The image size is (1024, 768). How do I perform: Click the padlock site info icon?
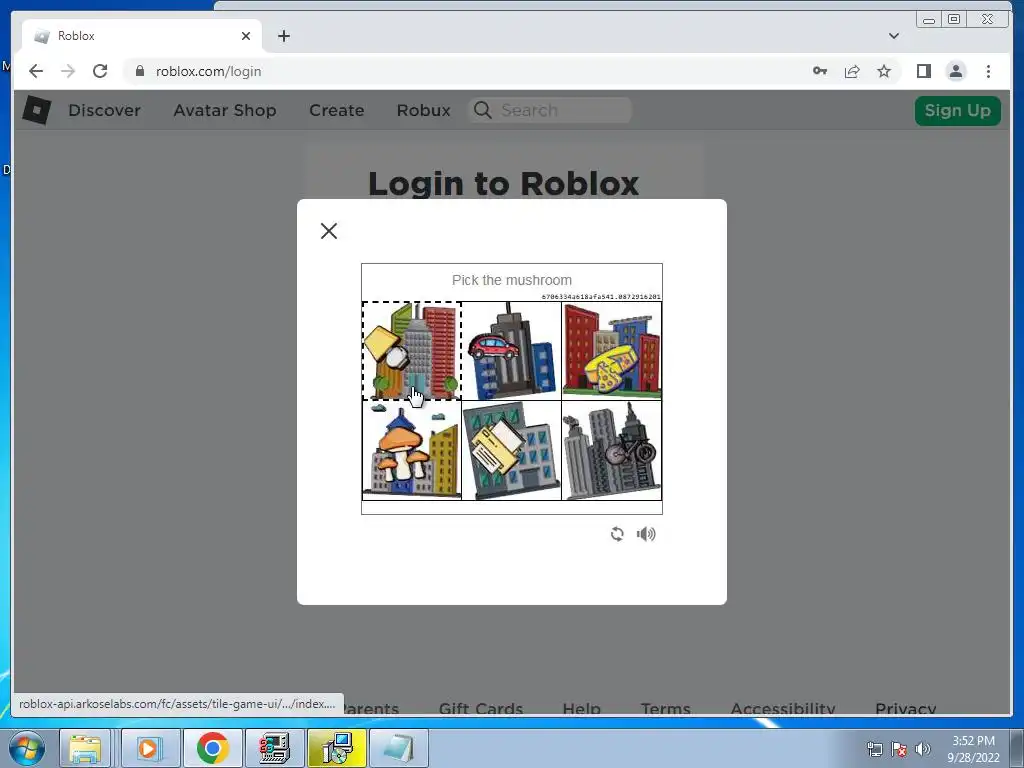[140, 71]
